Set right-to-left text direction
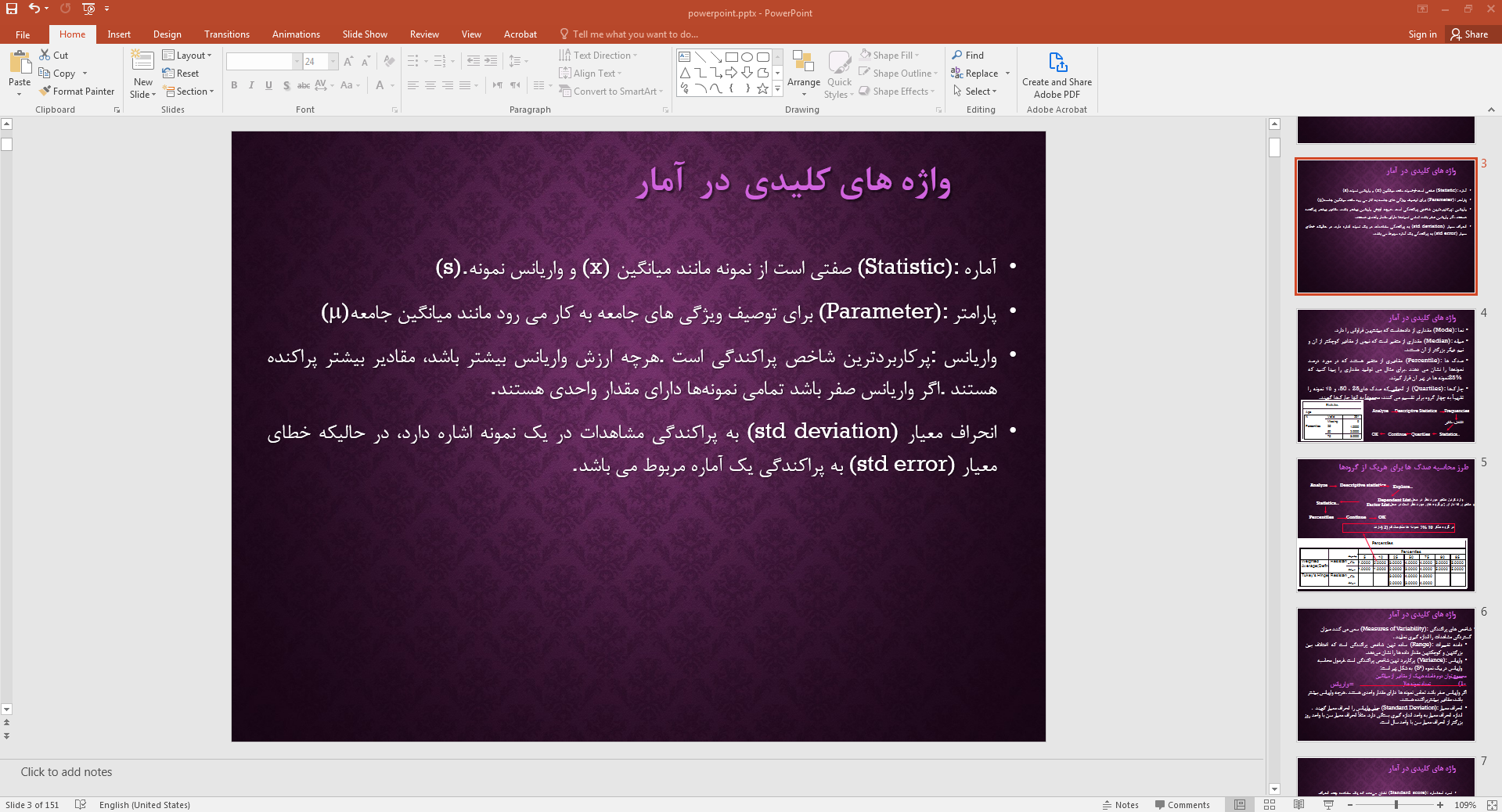Image resolution: width=1502 pixels, height=812 pixels. point(515,84)
